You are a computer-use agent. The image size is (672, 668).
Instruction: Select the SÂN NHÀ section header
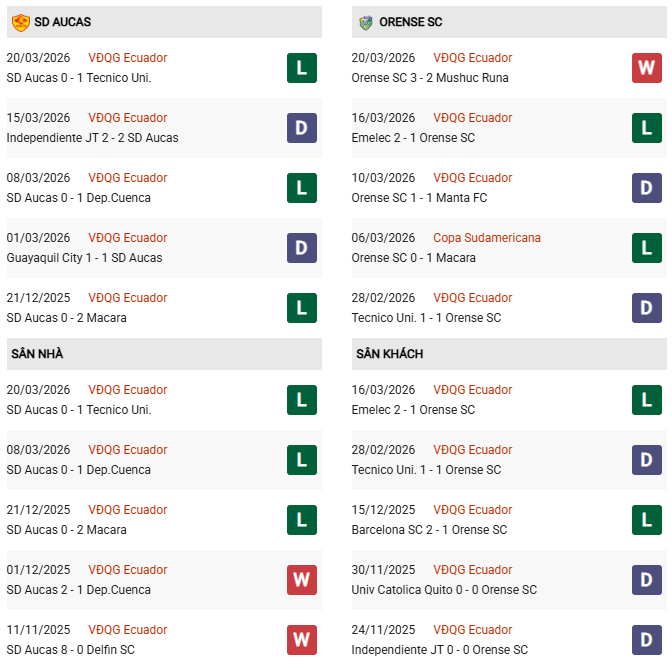coord(37,354)
